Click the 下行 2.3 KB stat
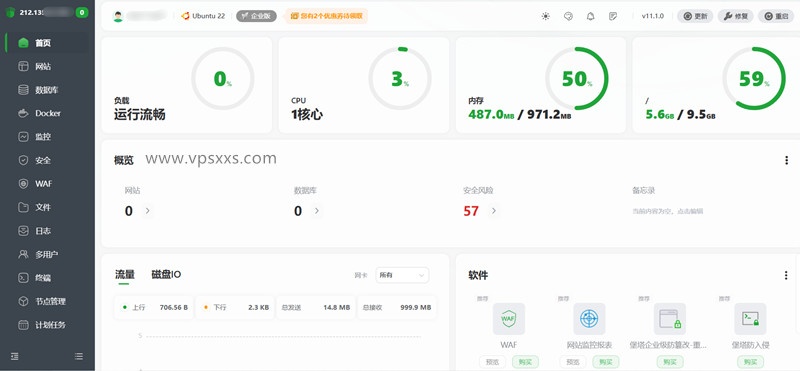The width and height of the screenshot is (800, 371). point(235,307)
